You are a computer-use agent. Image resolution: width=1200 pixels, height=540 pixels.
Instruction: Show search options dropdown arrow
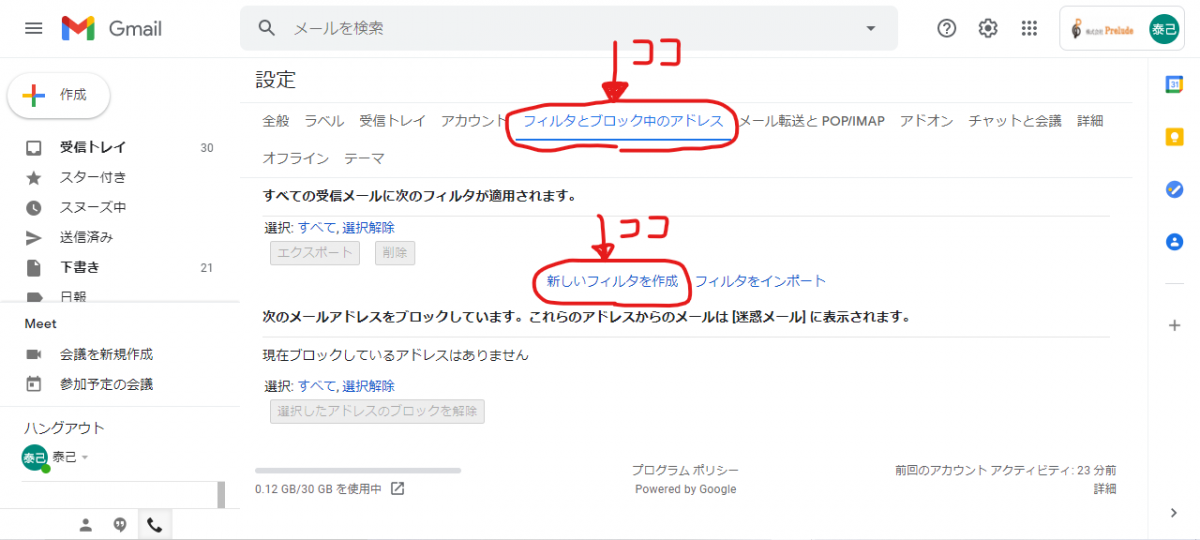[x=870, y=28]
